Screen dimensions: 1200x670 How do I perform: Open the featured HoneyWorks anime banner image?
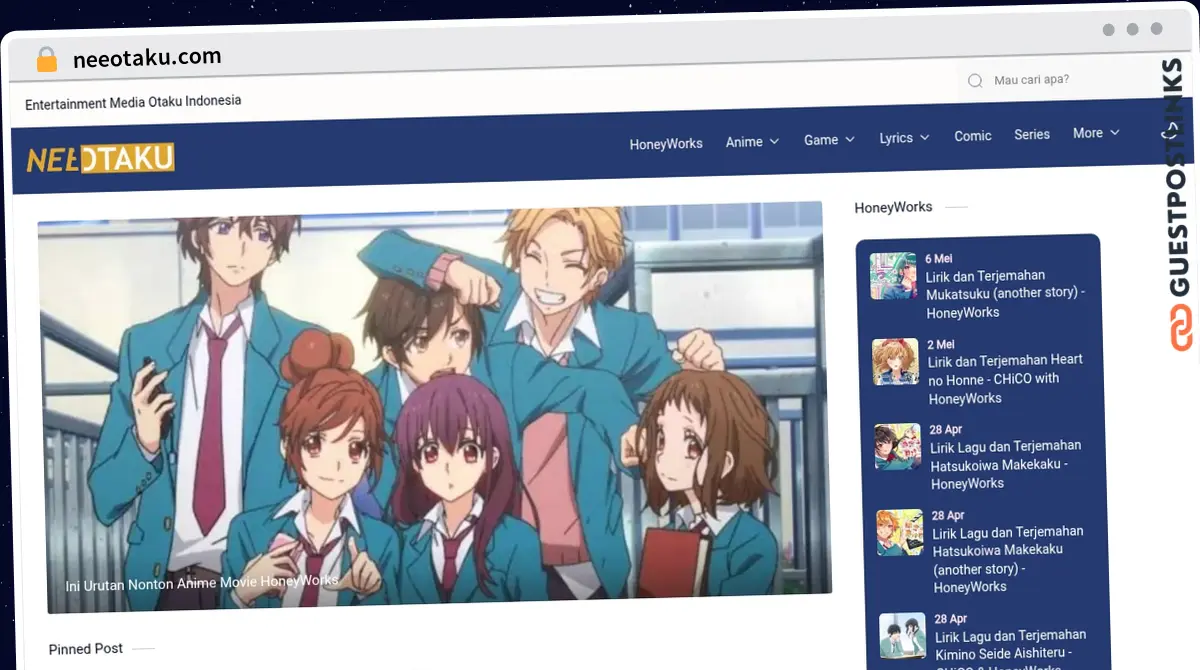pyautogui.click(x=434, y=405)
